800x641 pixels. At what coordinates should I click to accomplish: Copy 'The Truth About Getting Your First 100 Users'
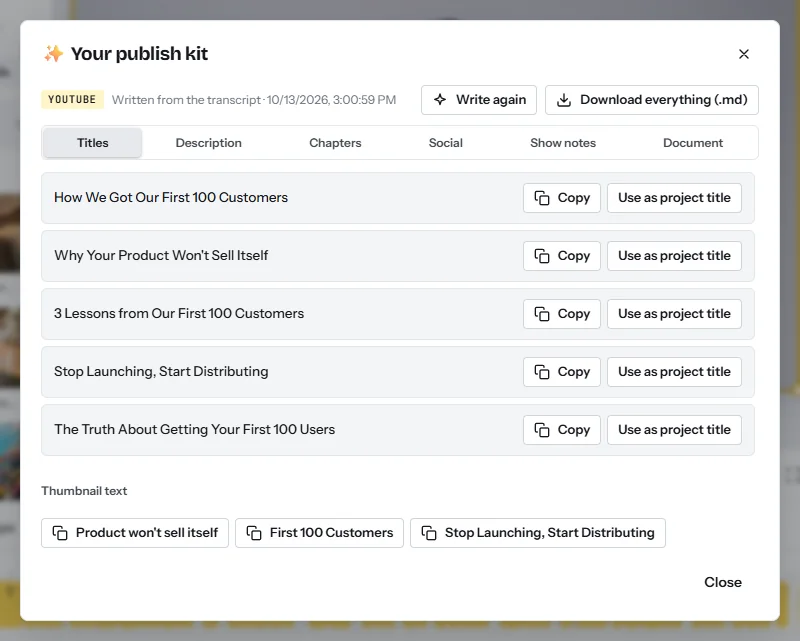pyautogui.click(x=562, y=430)
